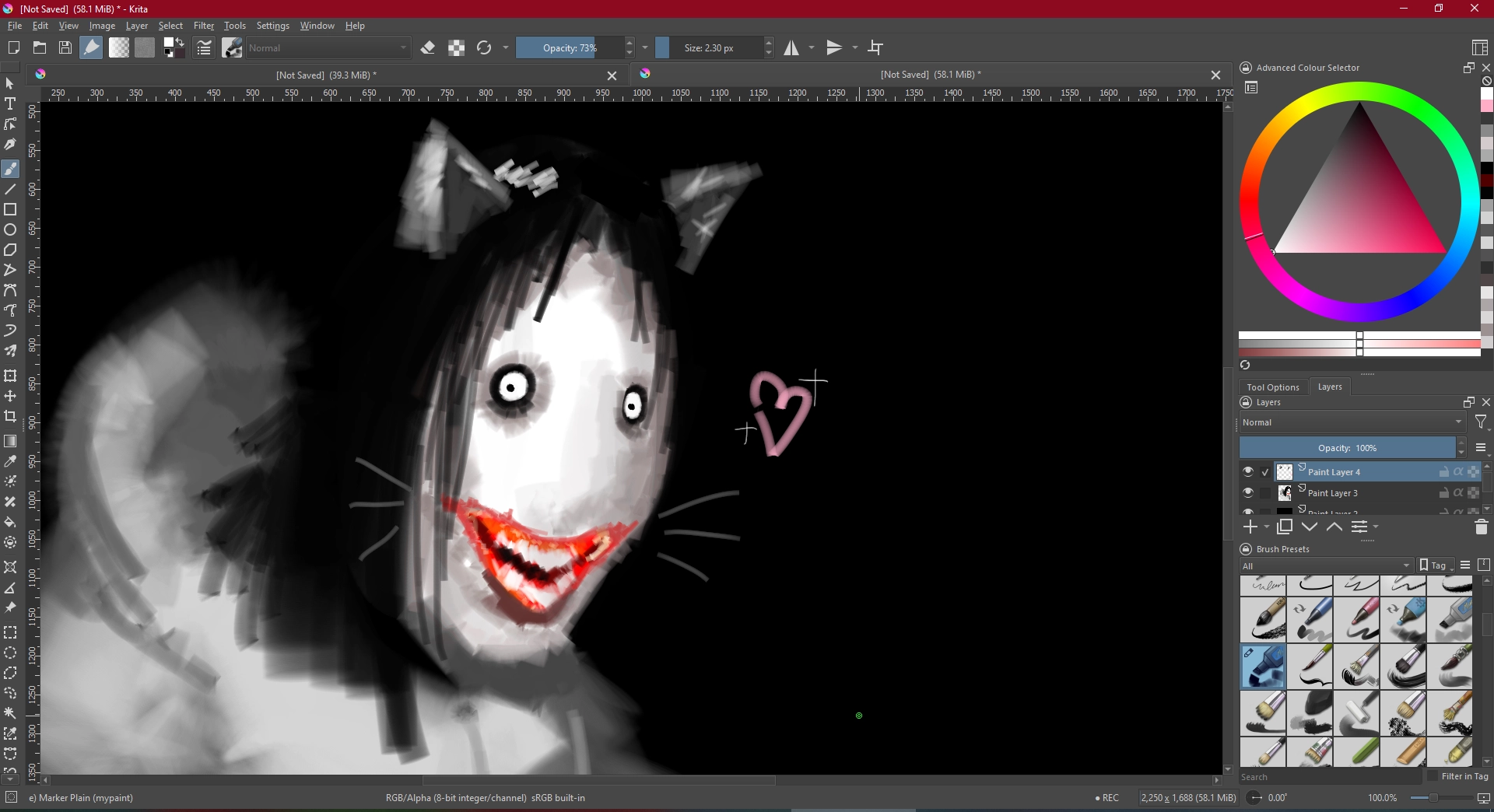Open the File menu
Viewport: 1494px width, 812px height.
click(15, 26)
